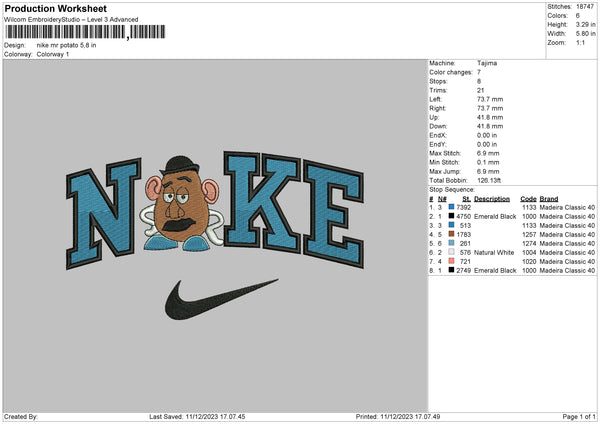Click the black swatch for stop 2
This screenshot has width=600, height=424.
tap(452, 216)
